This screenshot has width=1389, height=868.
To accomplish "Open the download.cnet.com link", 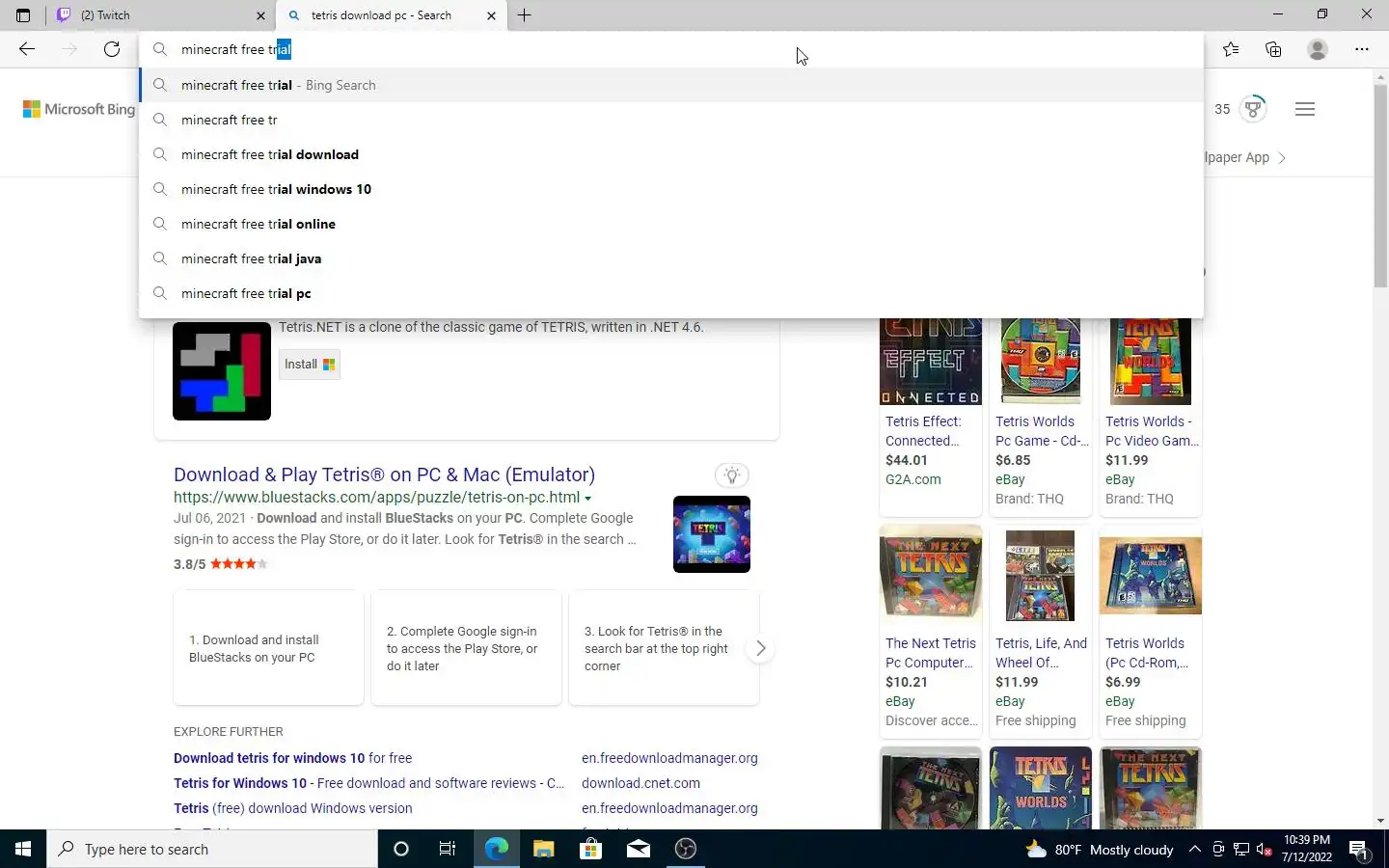I will click(x=640, y=783).
